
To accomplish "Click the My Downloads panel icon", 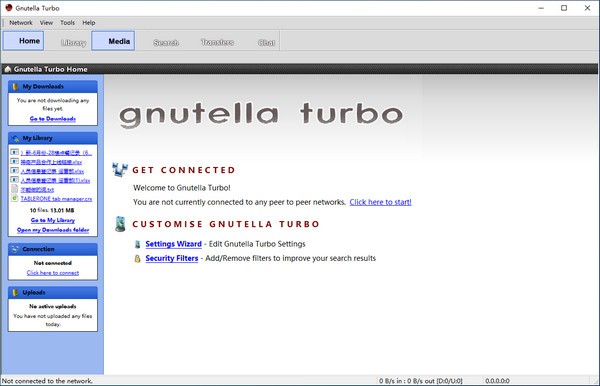I will (x=15, y=86).
